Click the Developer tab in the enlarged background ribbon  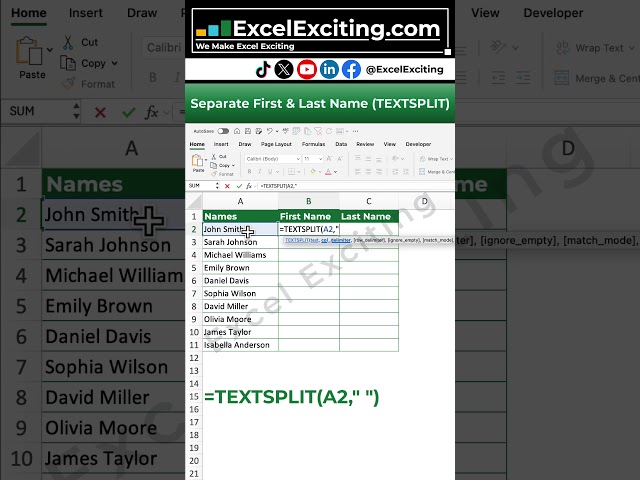pos(553,13)
